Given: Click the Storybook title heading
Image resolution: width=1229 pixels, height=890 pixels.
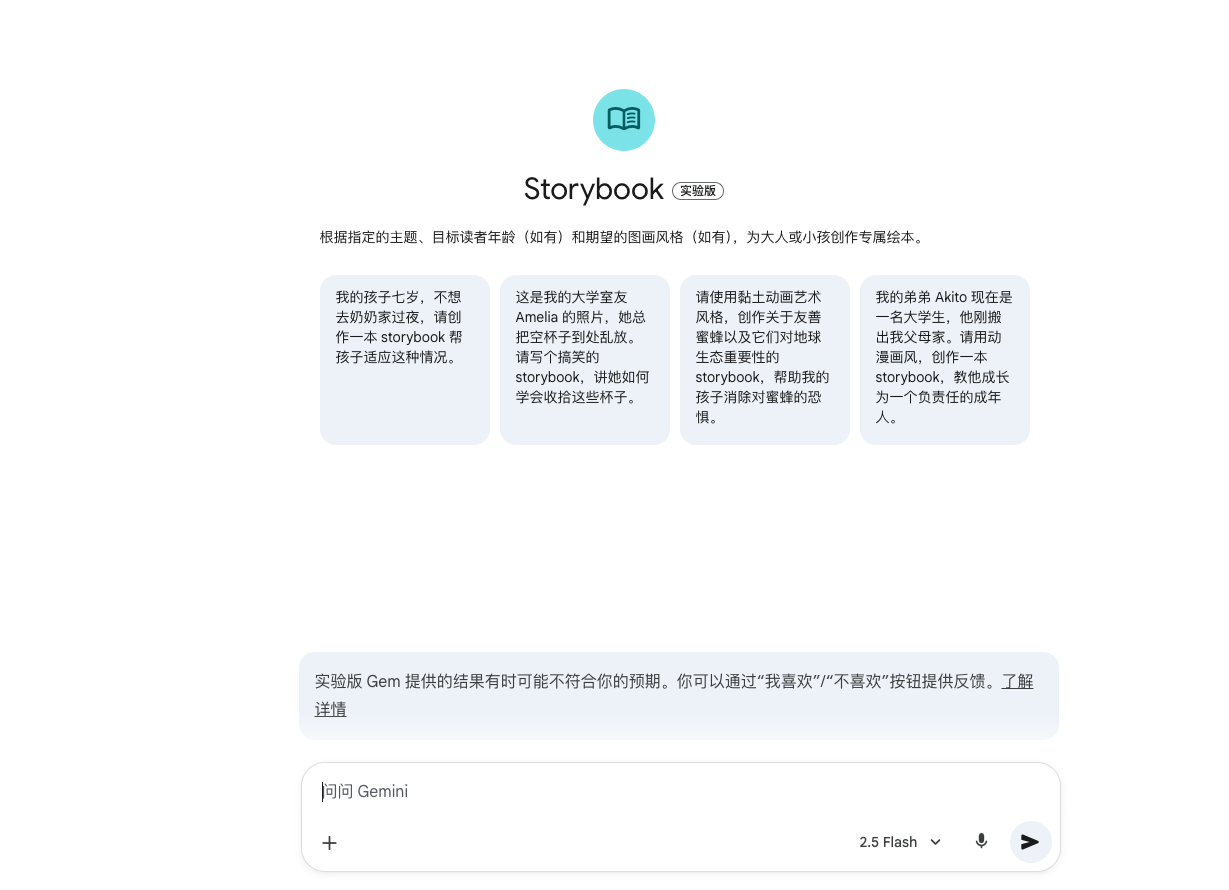Looking at the screenshot, I should pos(593,190).
